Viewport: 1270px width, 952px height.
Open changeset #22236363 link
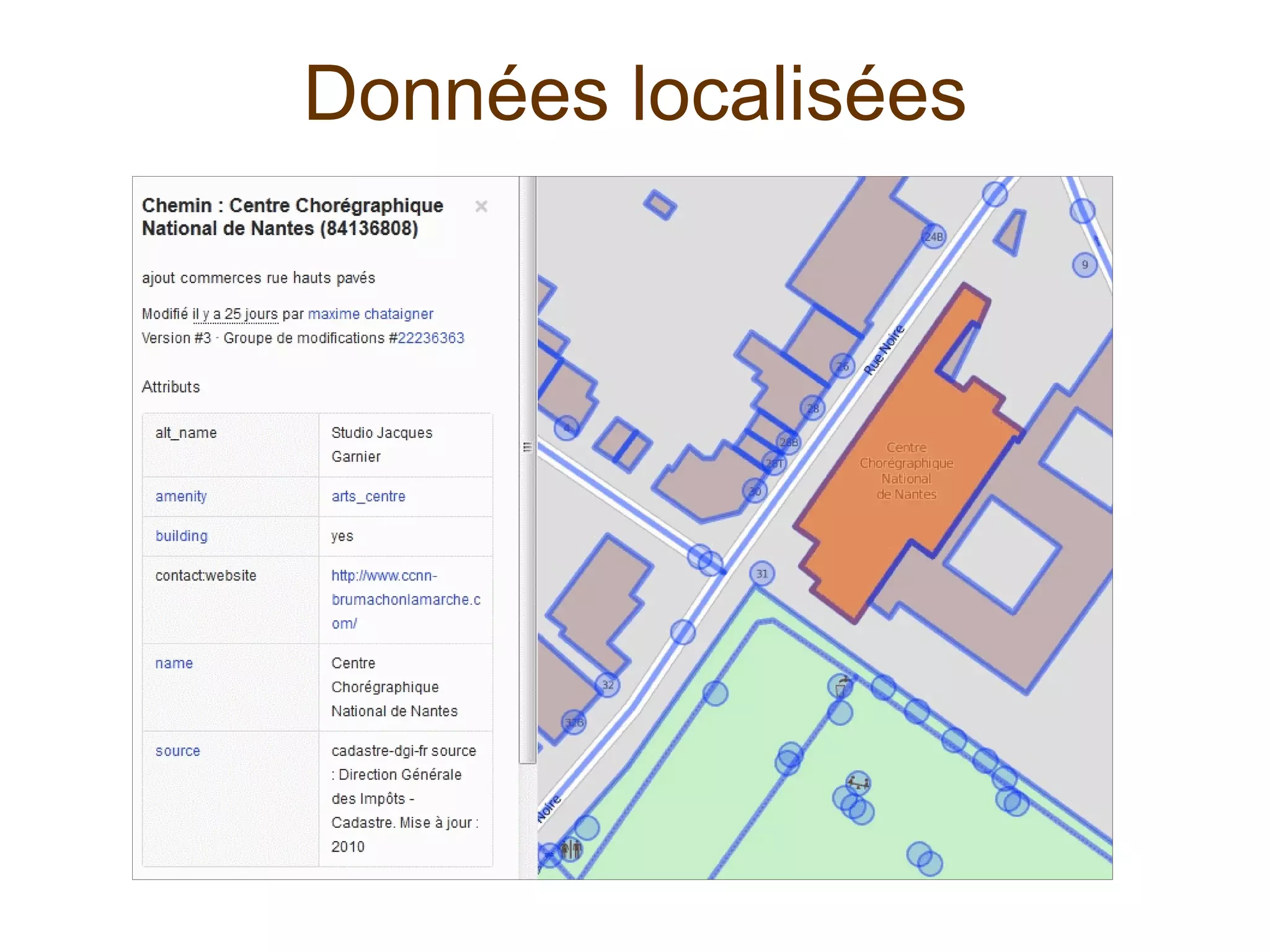click(x=430, y=338)
